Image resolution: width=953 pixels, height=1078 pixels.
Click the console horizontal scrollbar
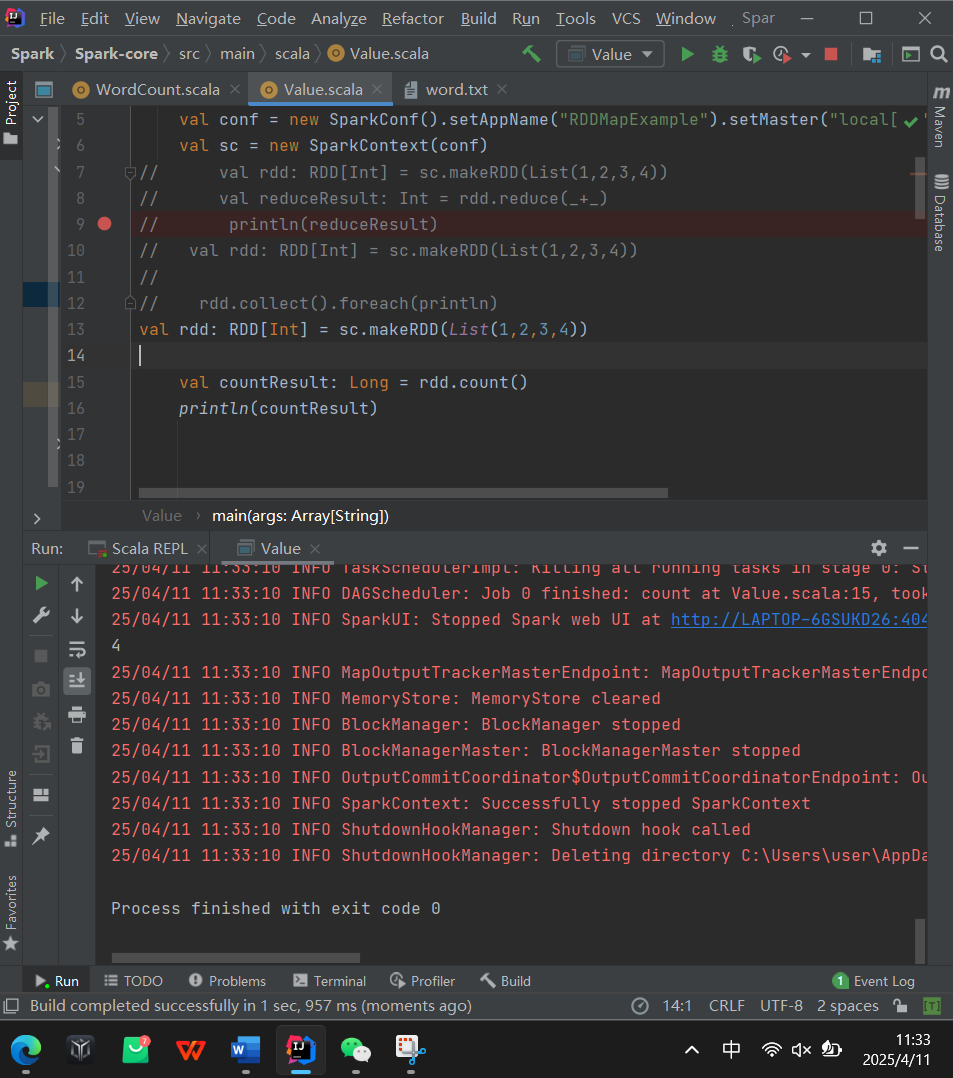236,958
